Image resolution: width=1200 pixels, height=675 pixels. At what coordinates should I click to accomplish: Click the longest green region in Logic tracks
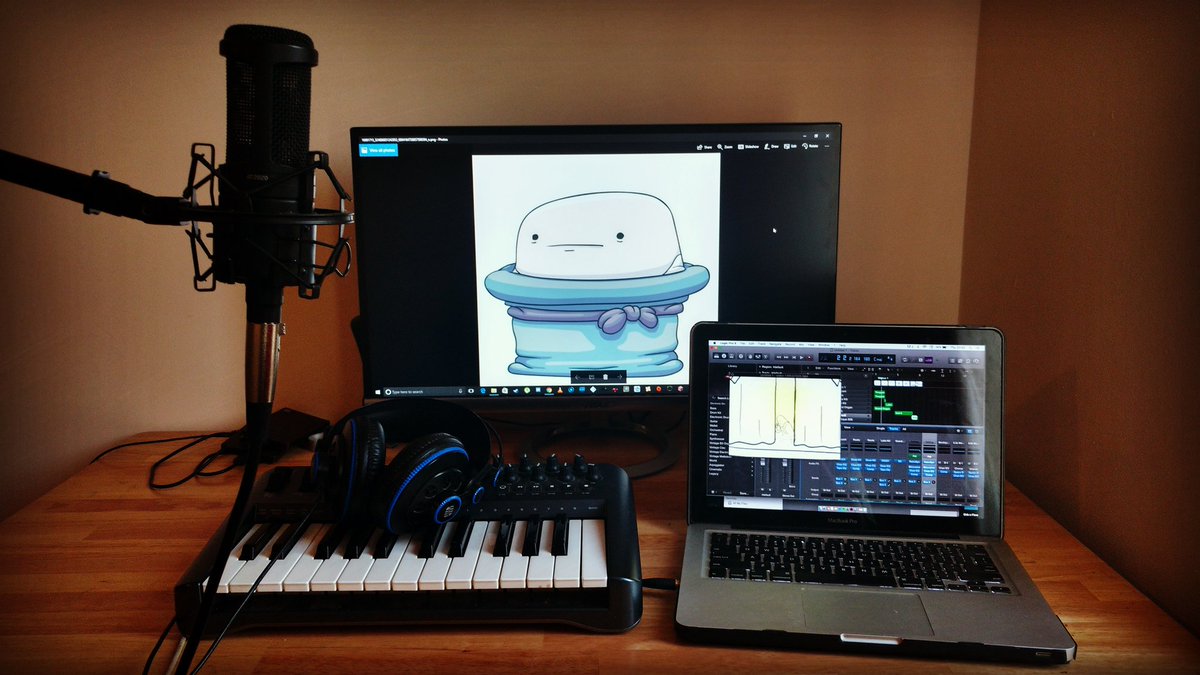[904, 413]
